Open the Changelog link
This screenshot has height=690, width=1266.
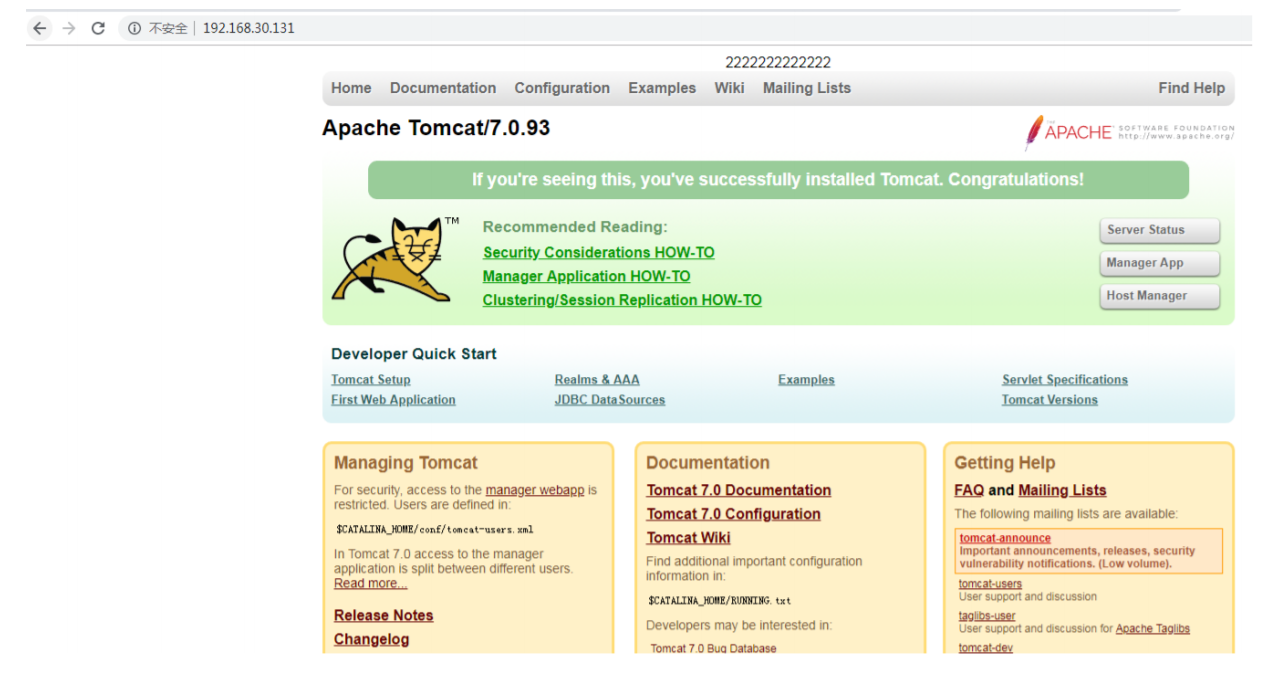pos(371,640)
